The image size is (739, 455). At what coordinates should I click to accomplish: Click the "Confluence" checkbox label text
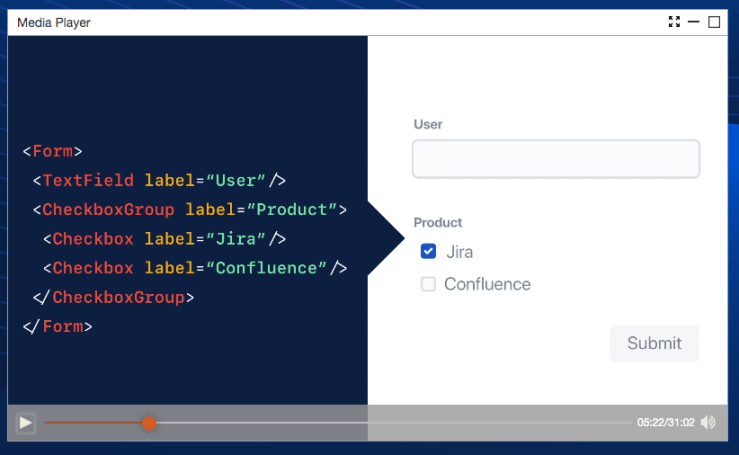click(487, 284)
